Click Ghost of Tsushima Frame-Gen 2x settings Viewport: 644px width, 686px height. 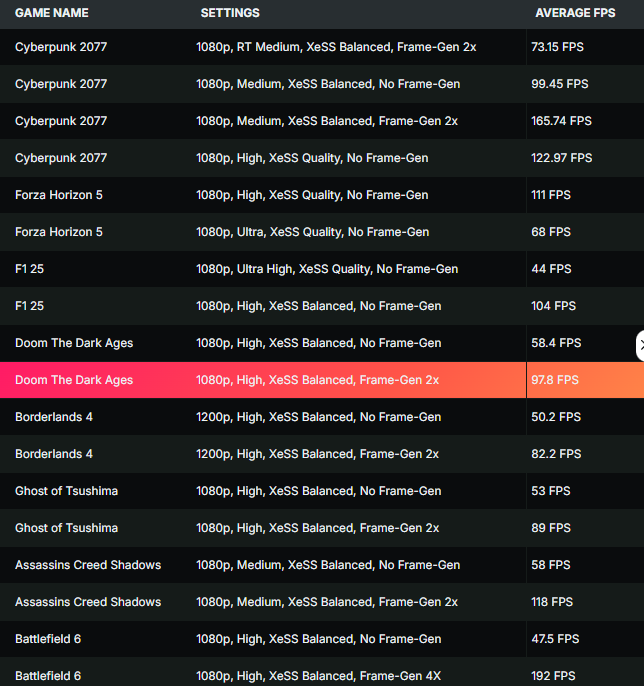(317, 528)
